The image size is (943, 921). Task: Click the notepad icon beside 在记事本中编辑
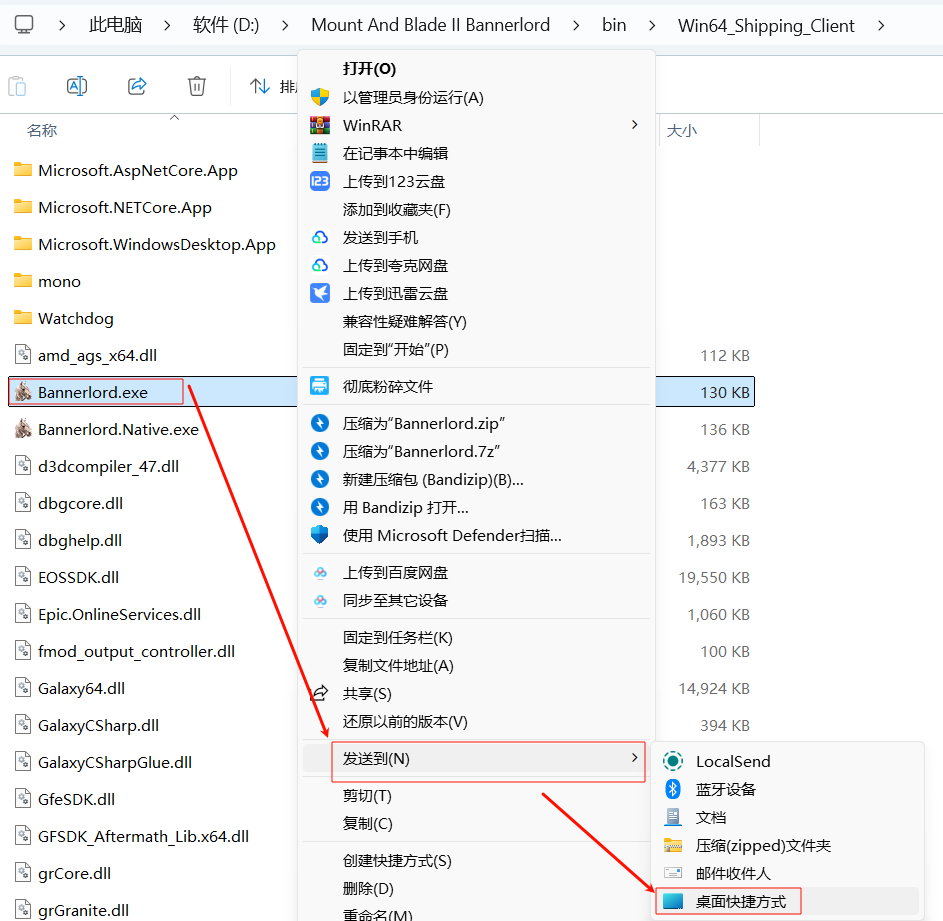(320, 153)
